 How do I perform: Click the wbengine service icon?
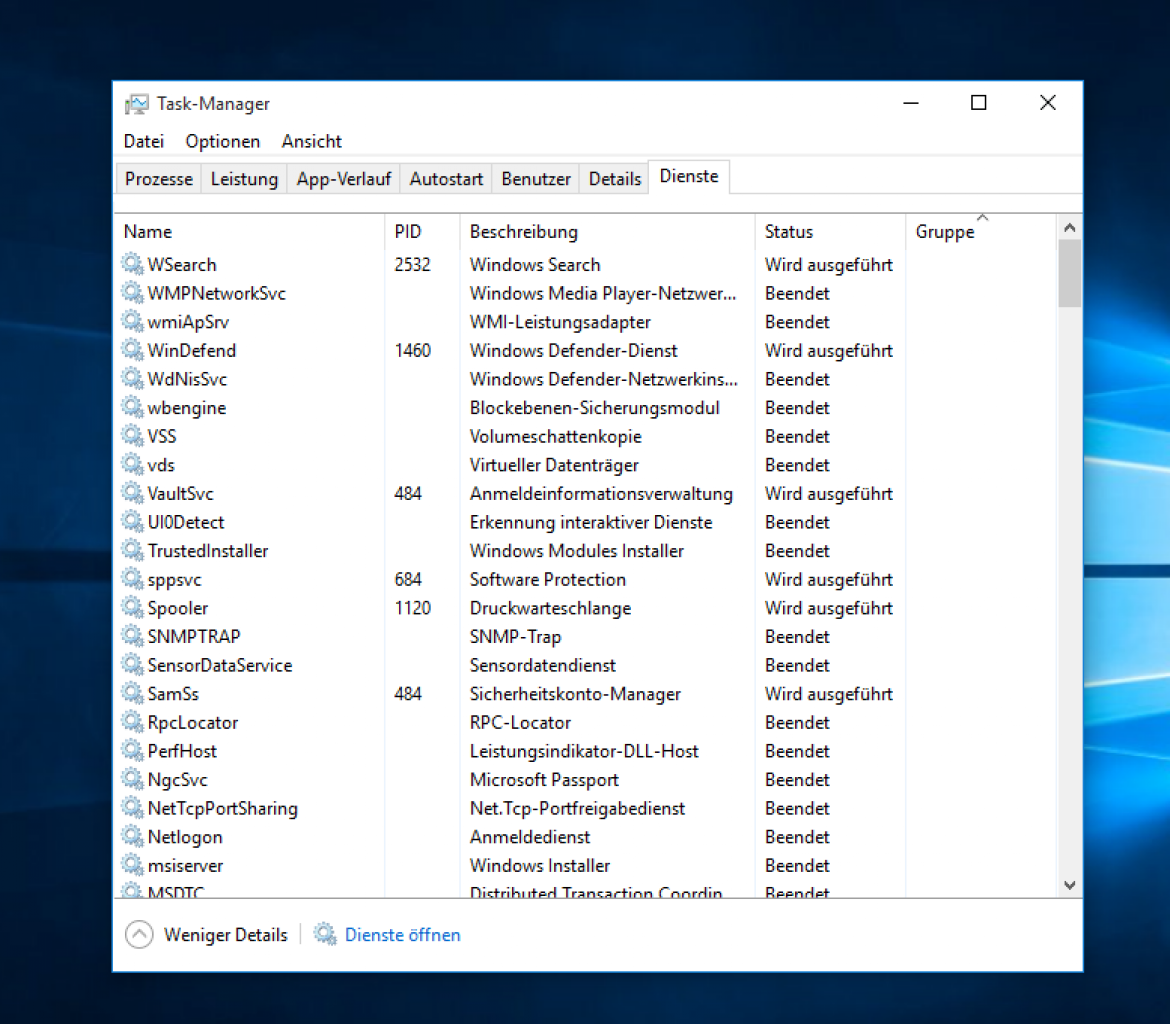coord(132,407)
